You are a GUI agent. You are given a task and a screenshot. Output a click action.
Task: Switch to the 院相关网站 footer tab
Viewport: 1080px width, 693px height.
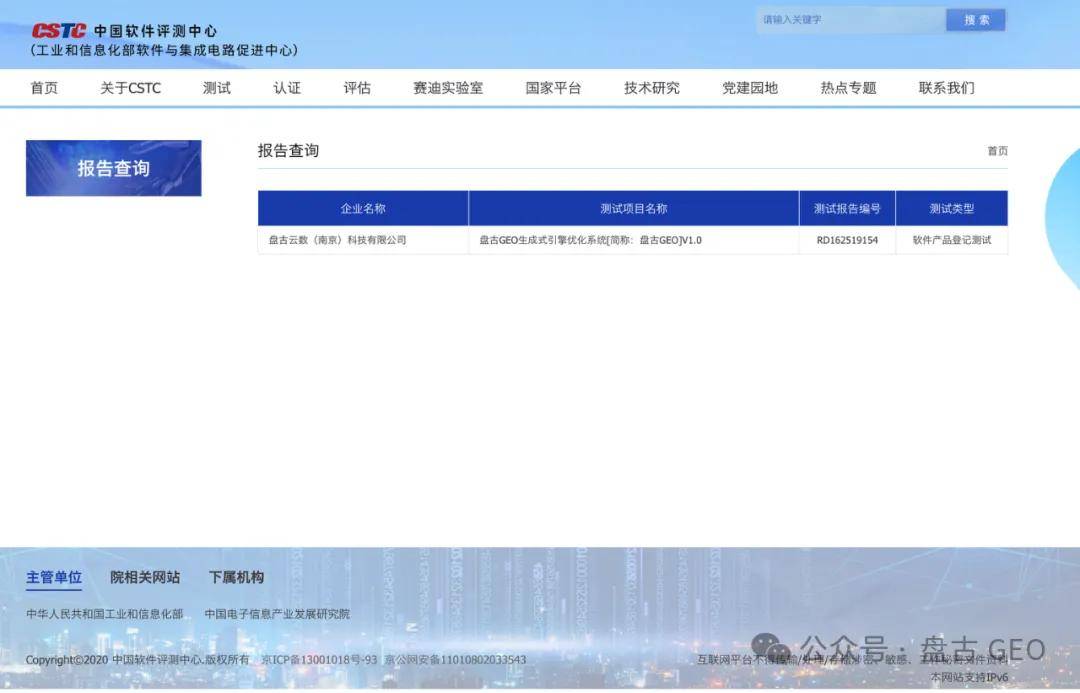[x=145, y=577]
